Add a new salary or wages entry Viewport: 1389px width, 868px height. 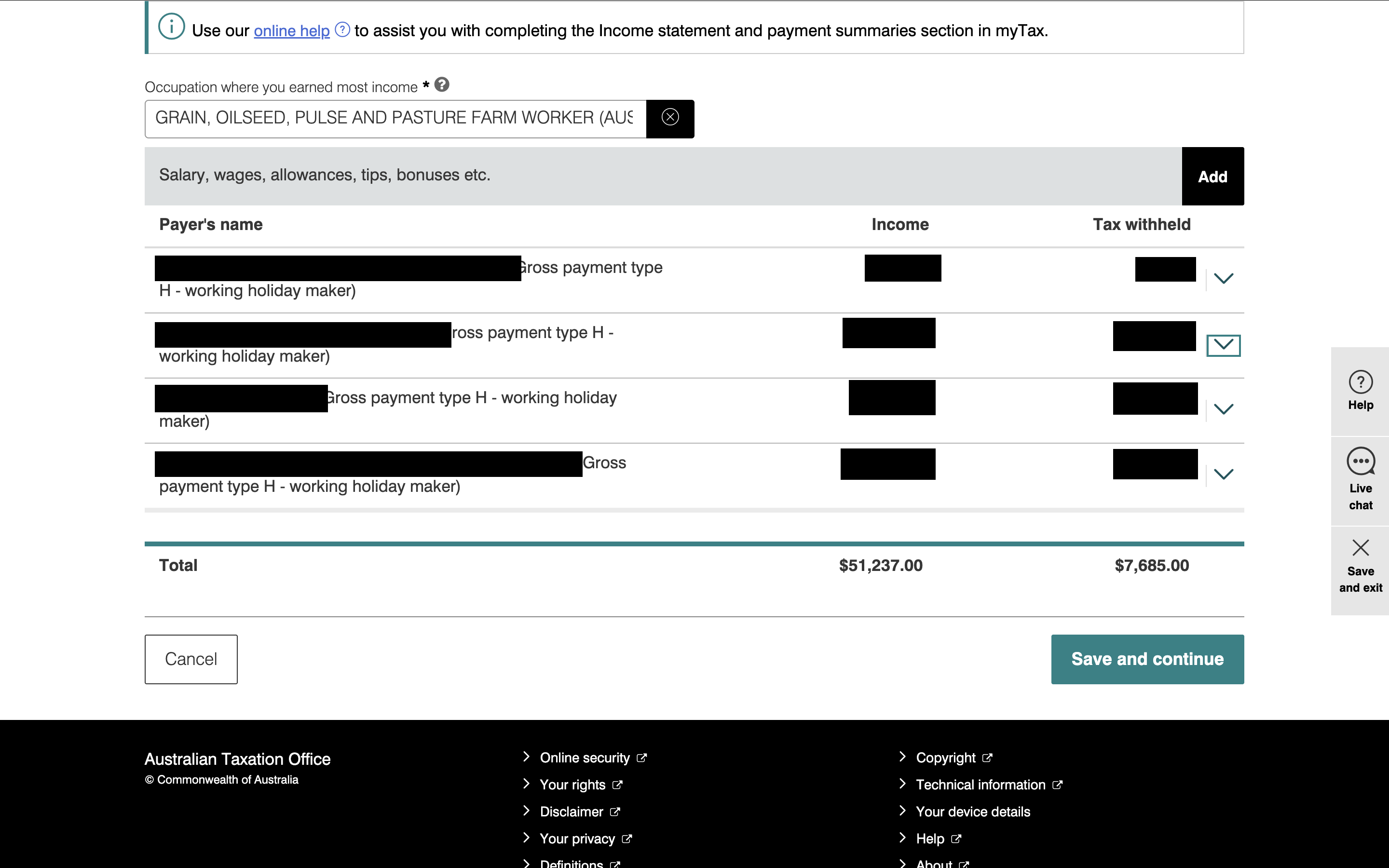click(x=1212, y=176)
